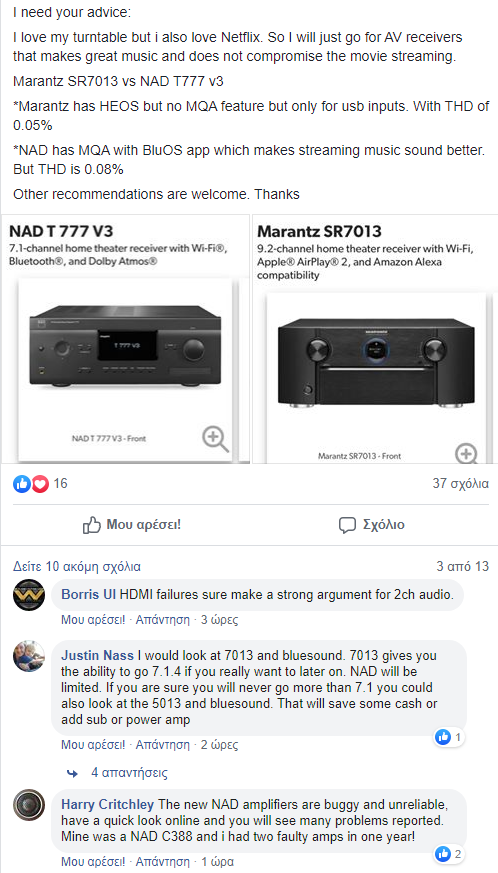Expand the 4 απαντήσεις replies thread
Screen dimensions: 498x873
pos(118,773)
